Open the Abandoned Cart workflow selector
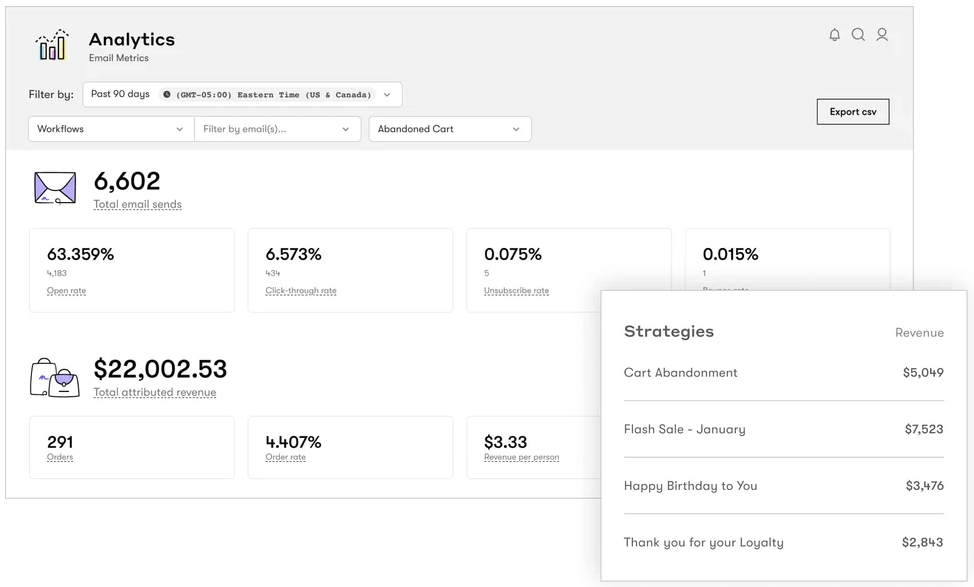Image resolution: width=974 pixels, height=587 pixels. pyautogui.click(x=449, y=129)
